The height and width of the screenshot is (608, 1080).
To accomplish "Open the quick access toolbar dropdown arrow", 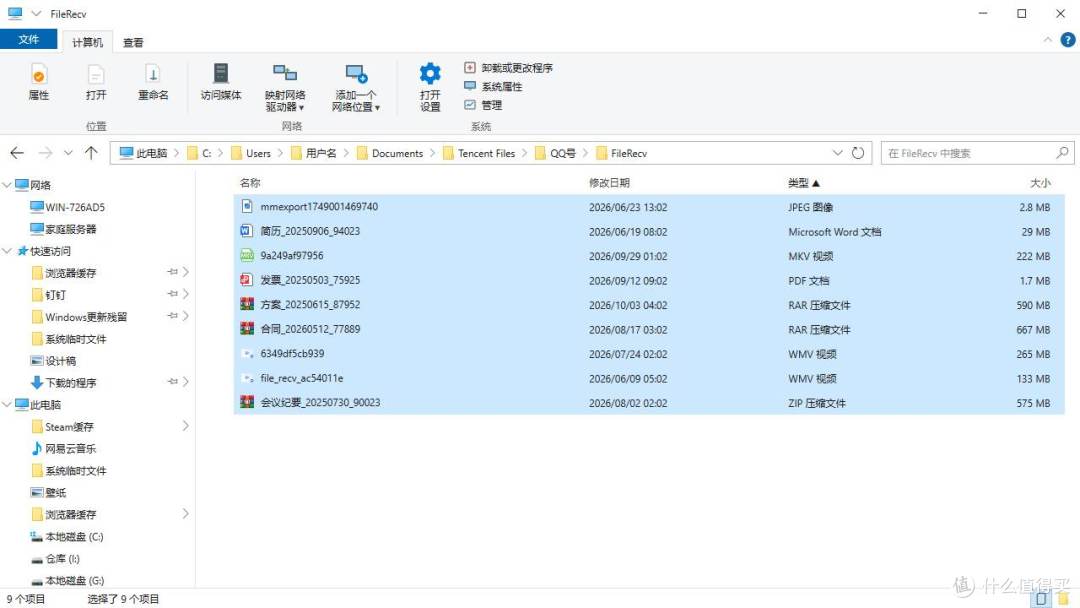I will [36, 13].
